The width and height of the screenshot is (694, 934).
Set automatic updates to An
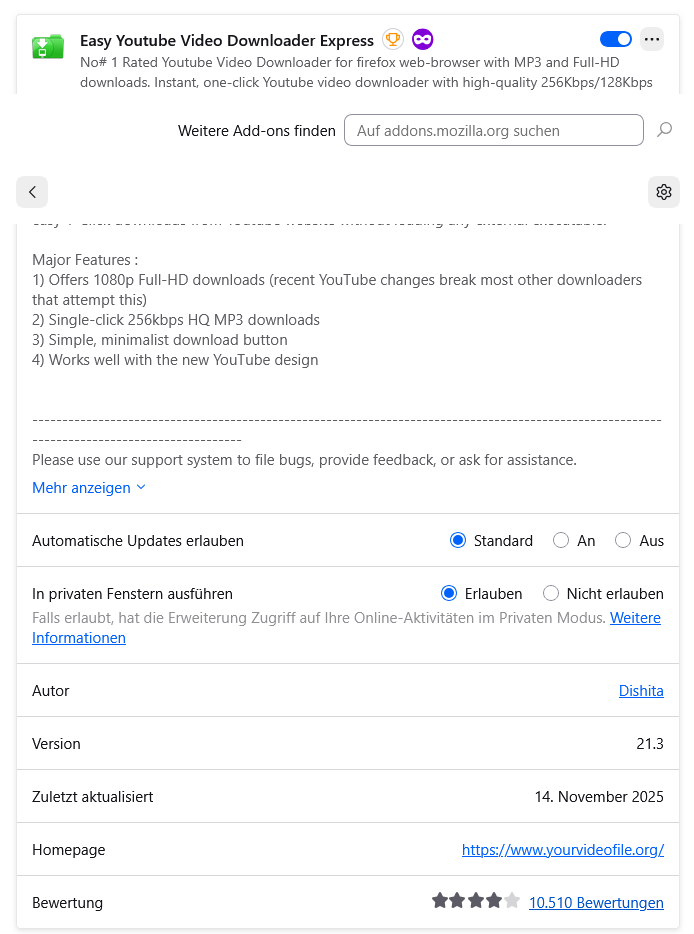(x=562, y=540)
